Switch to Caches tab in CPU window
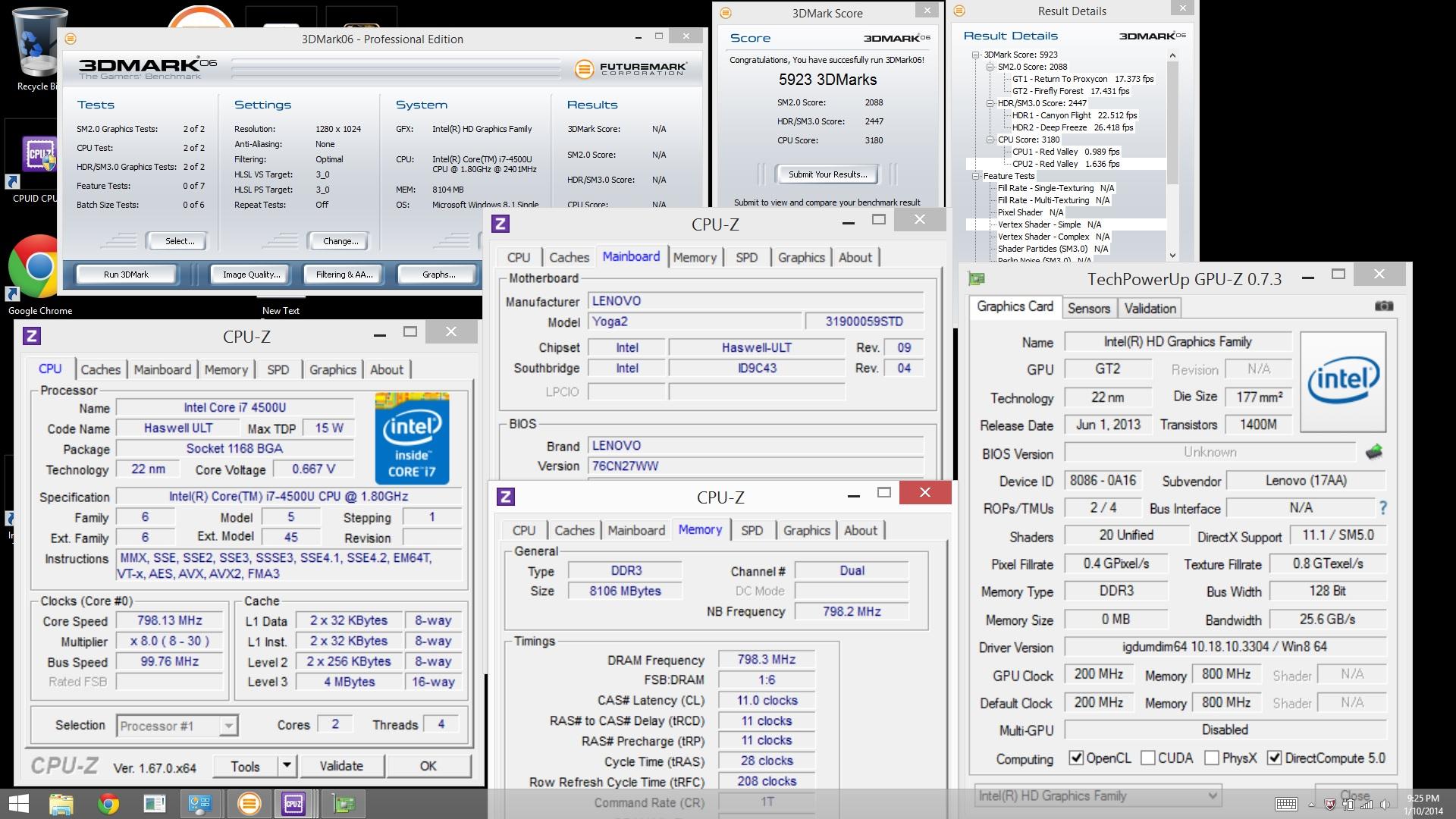Image resolution: width=1456 pixels, height=819 pixels. [x=100, y=370]
